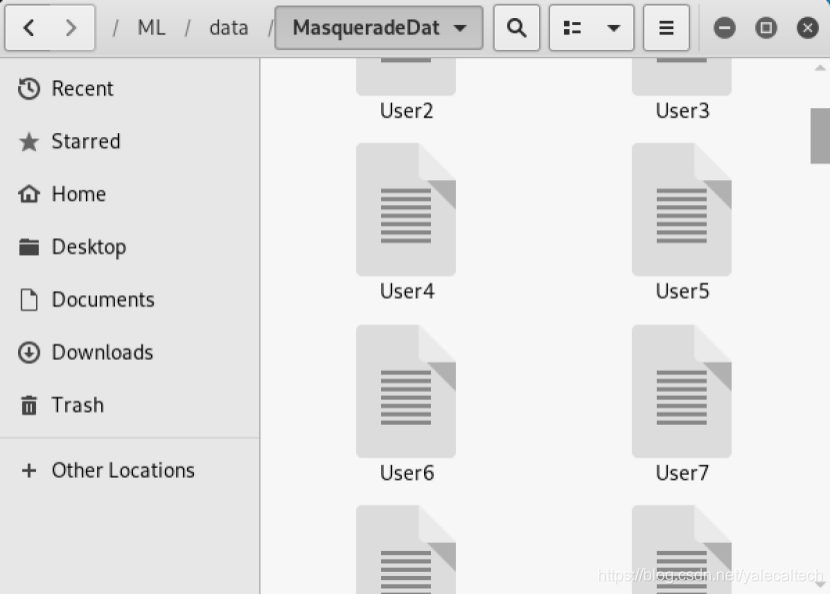Open Trash in the sidebar

(129, 405)
